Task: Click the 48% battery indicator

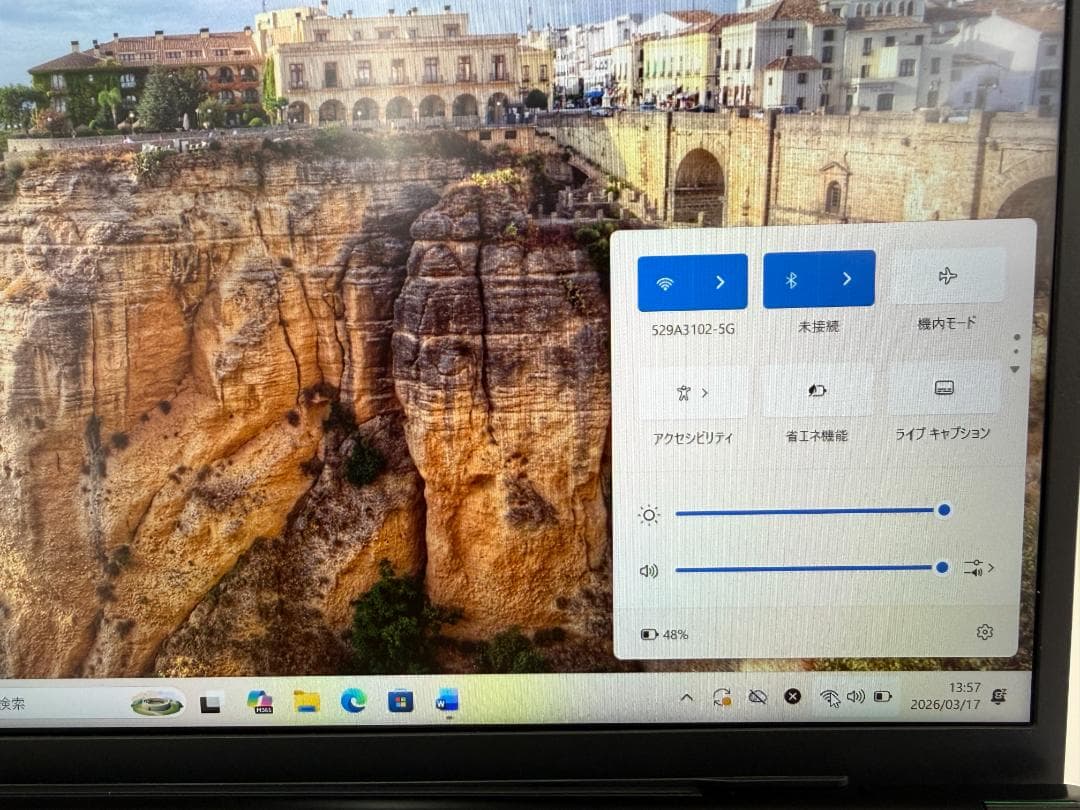Action: pyautogui.click(x=665, y=634)
